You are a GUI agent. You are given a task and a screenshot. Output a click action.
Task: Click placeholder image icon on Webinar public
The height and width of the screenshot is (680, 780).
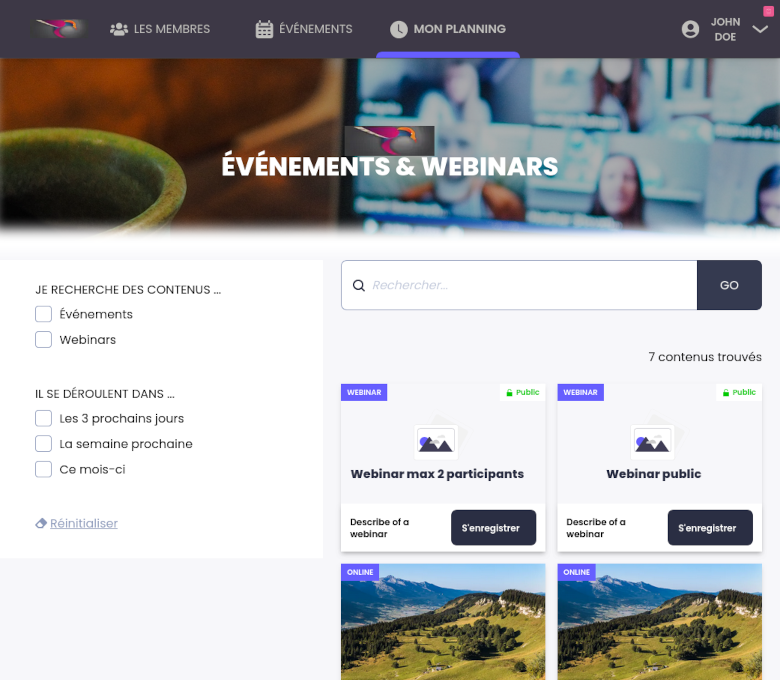pos(653,440)
